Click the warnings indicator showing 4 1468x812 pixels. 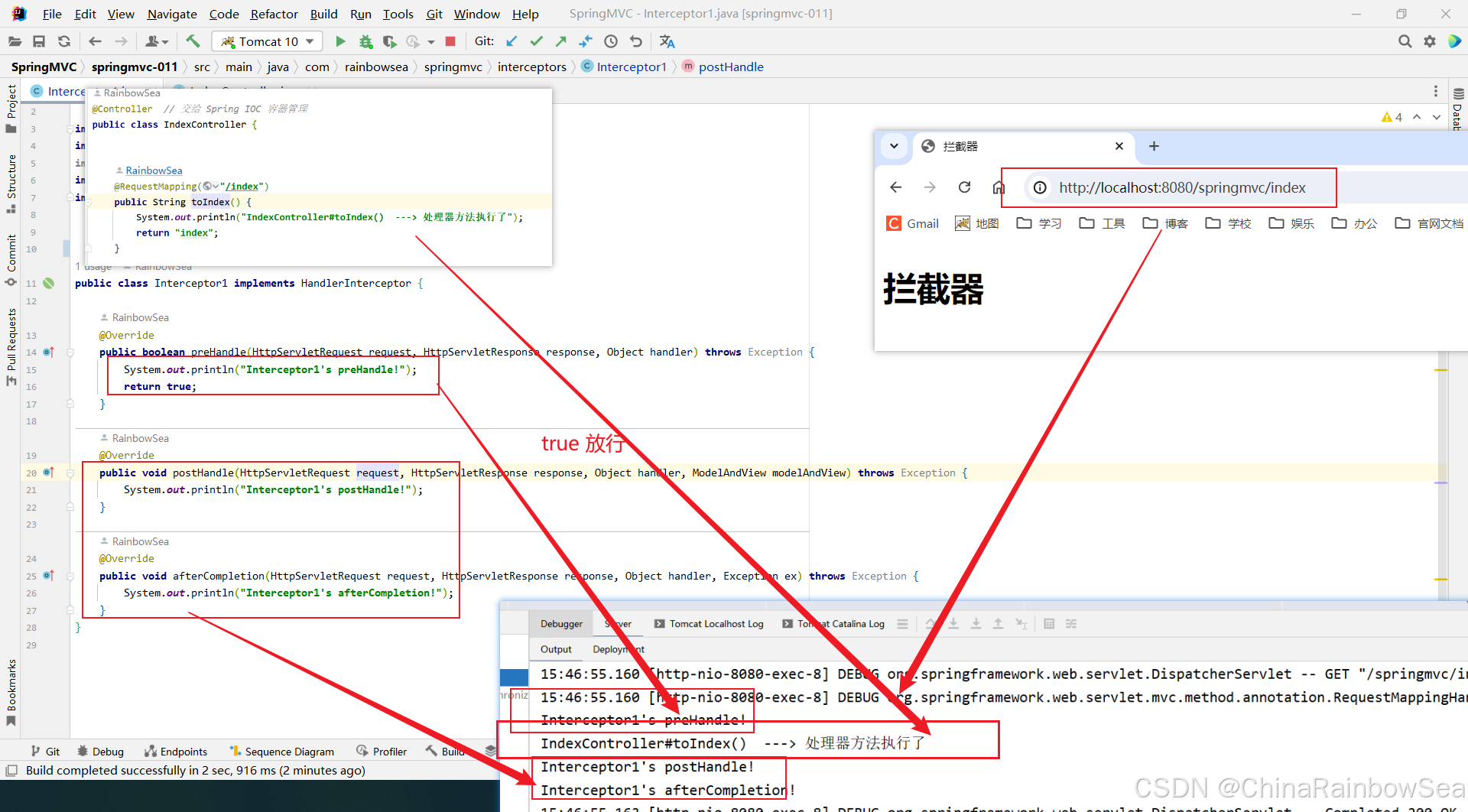tap(1392, 117)
